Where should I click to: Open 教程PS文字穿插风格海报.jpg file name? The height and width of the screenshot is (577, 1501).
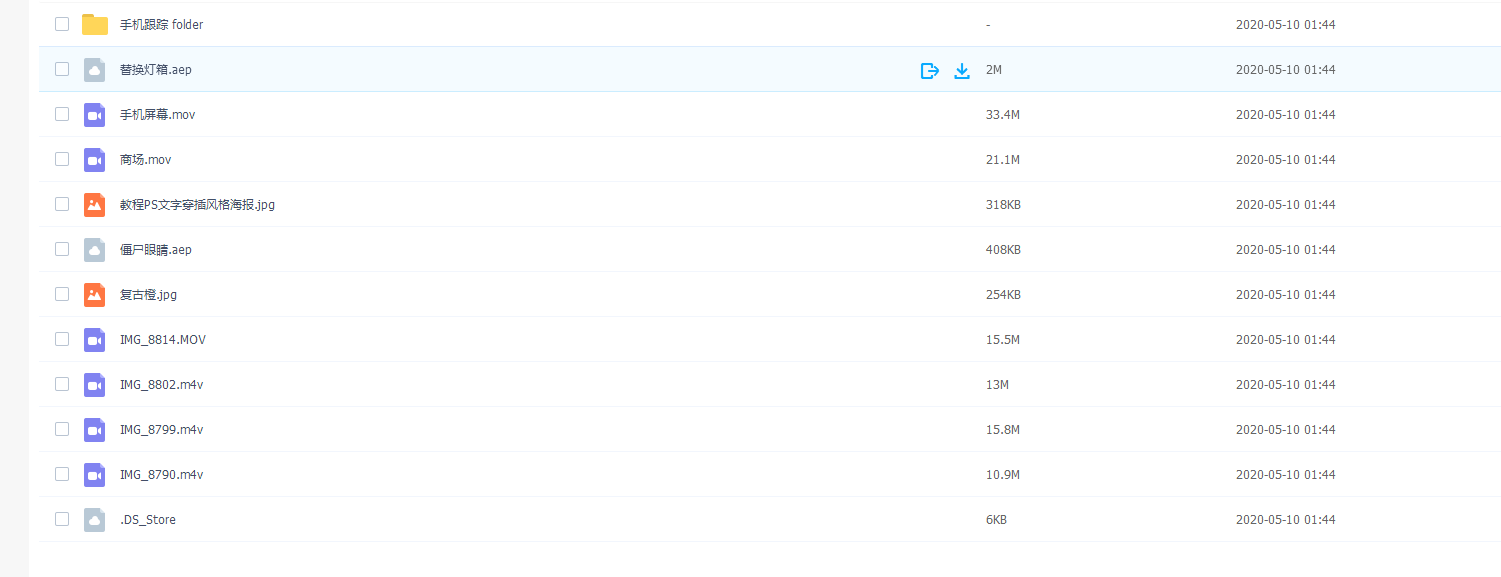197,205
